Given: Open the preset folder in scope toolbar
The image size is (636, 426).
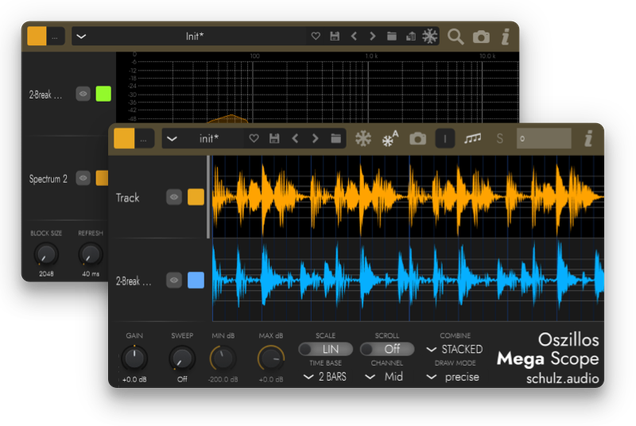Looking at the screenshot, I should 336,139.
